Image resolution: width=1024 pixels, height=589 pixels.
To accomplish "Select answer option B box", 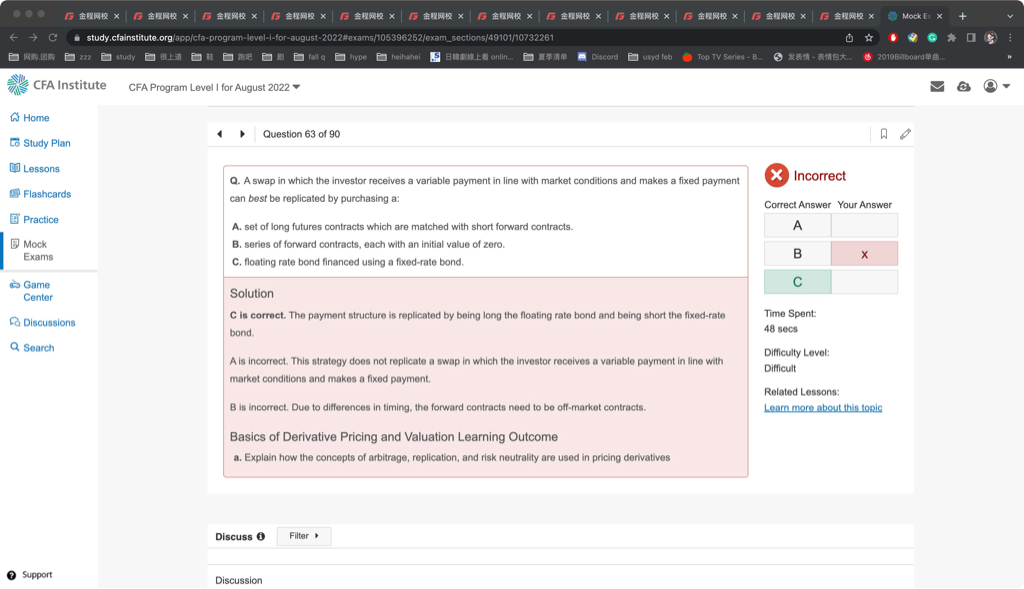I will (797, 254).
